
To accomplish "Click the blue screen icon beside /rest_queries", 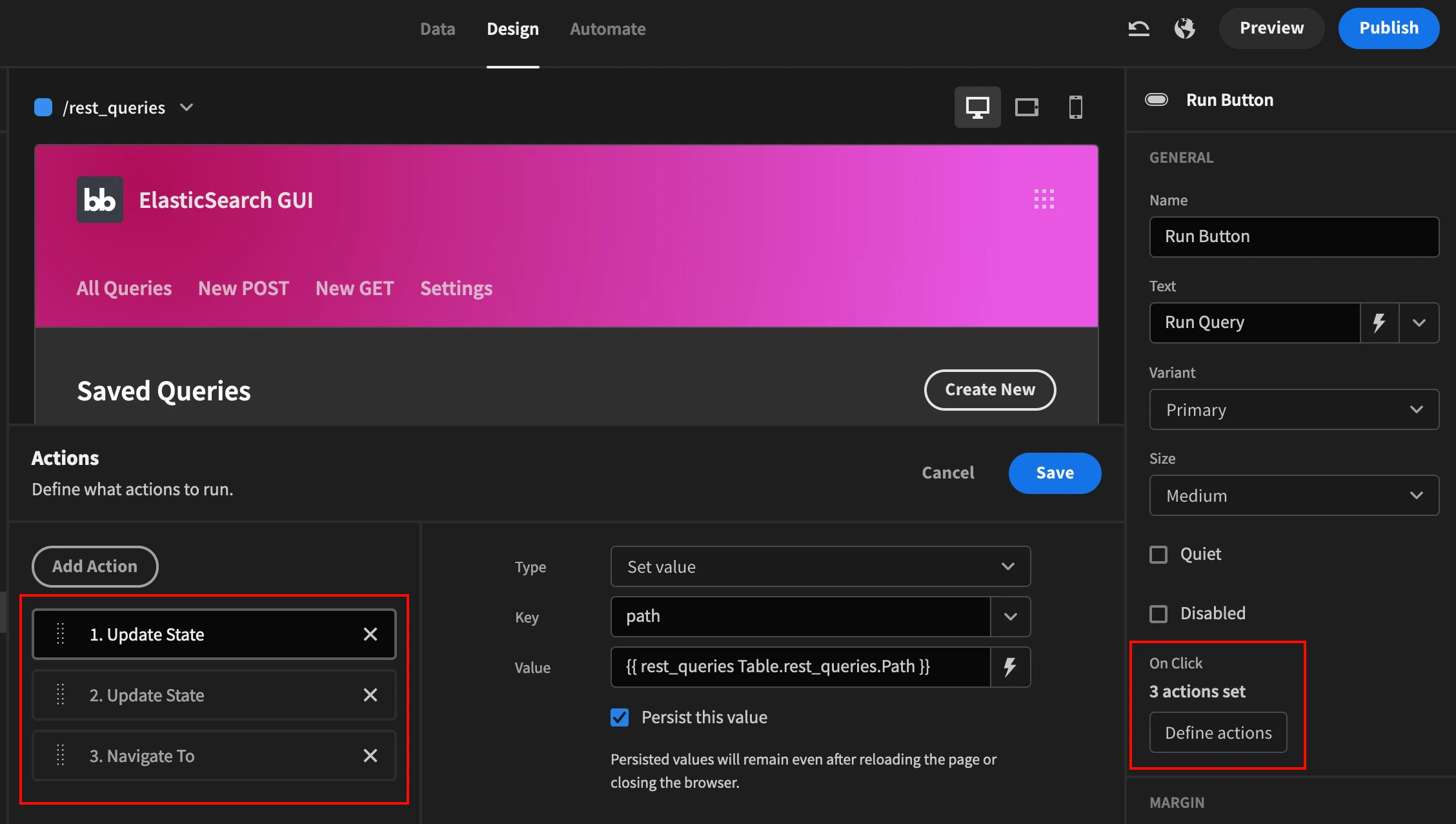I will coord(43,107).
